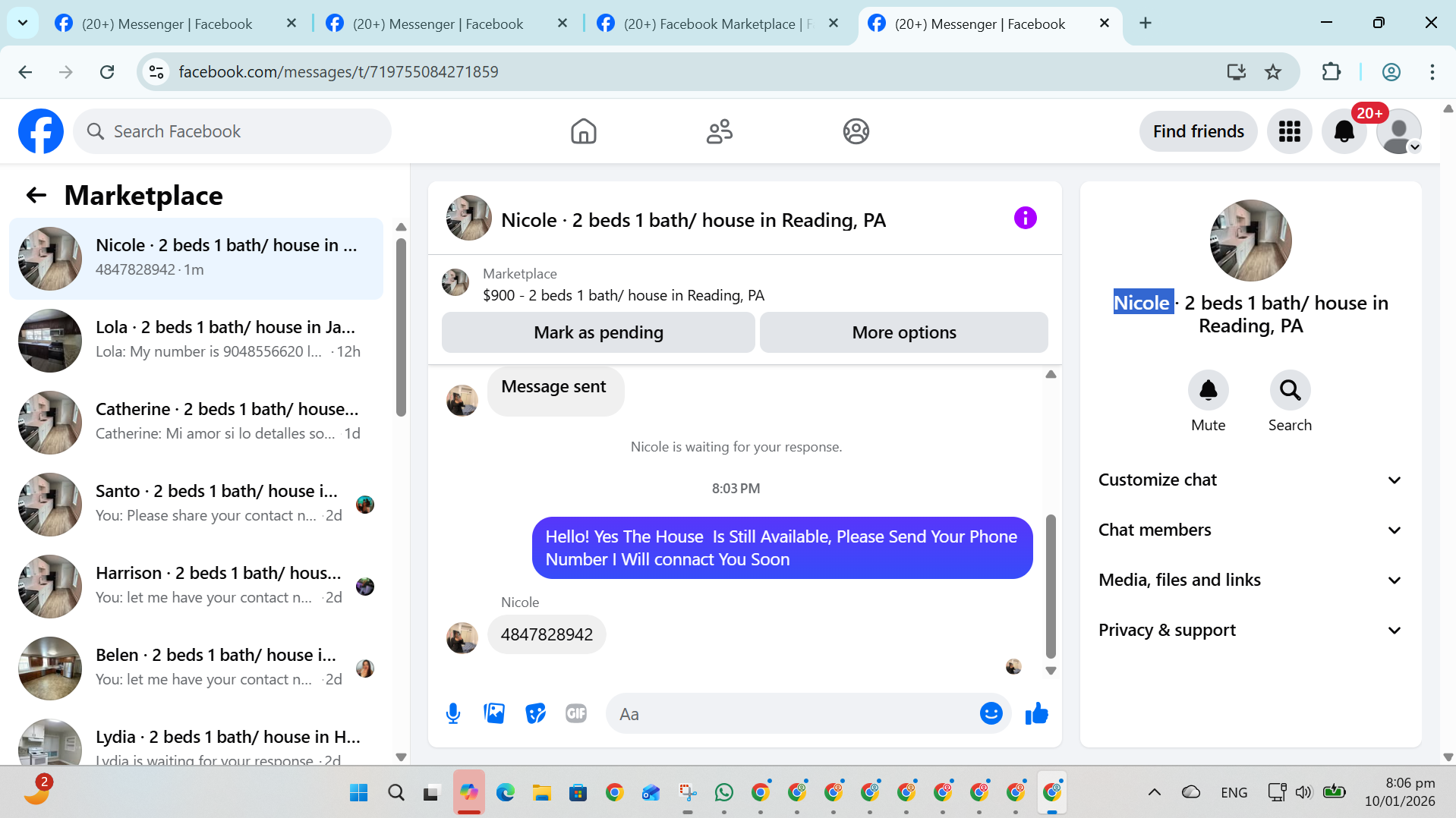Image resolution: width=1456 pixels, height=818 pixels.
Task: Click the voice clip microphone icon
Action: coord(453,713)
